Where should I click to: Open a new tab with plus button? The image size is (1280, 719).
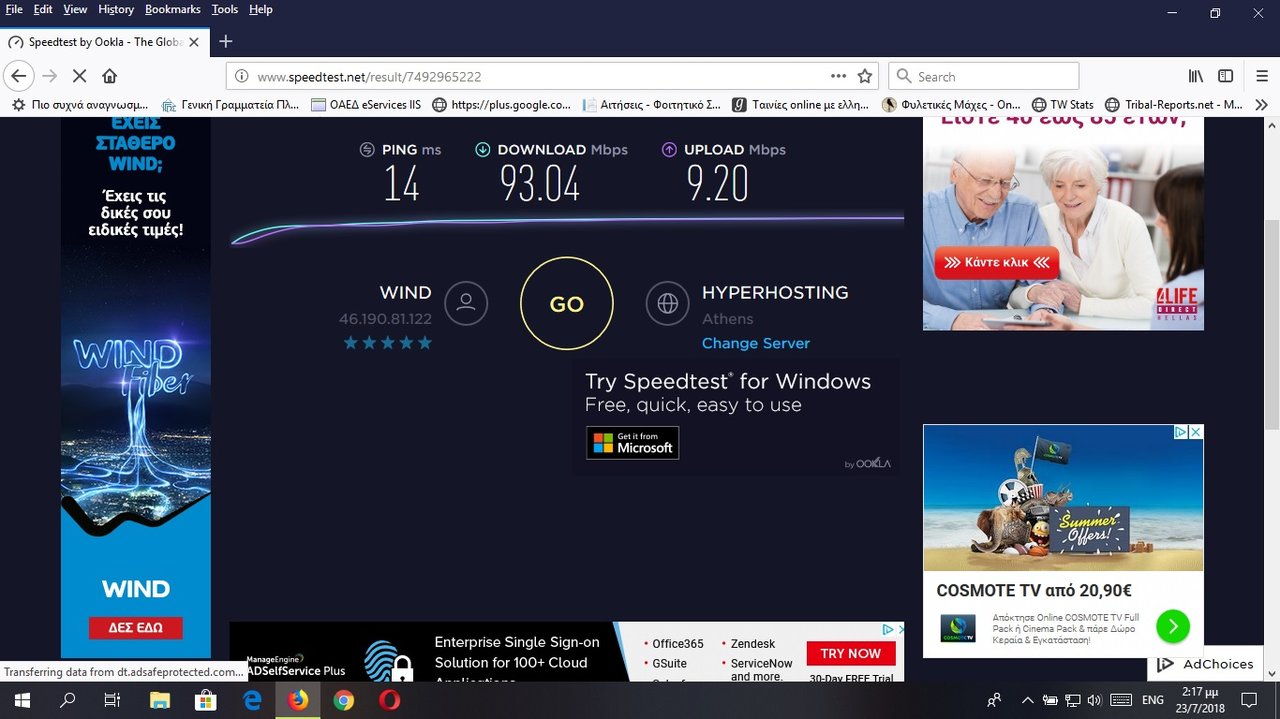pos(226,41)
